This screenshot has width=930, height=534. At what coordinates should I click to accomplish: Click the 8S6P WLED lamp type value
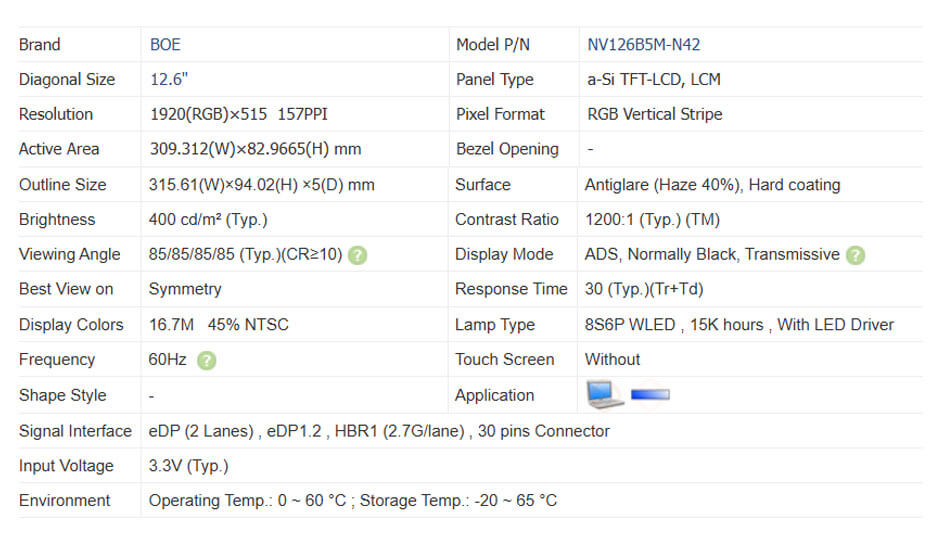pyautogui.click(x=739, y=325)
